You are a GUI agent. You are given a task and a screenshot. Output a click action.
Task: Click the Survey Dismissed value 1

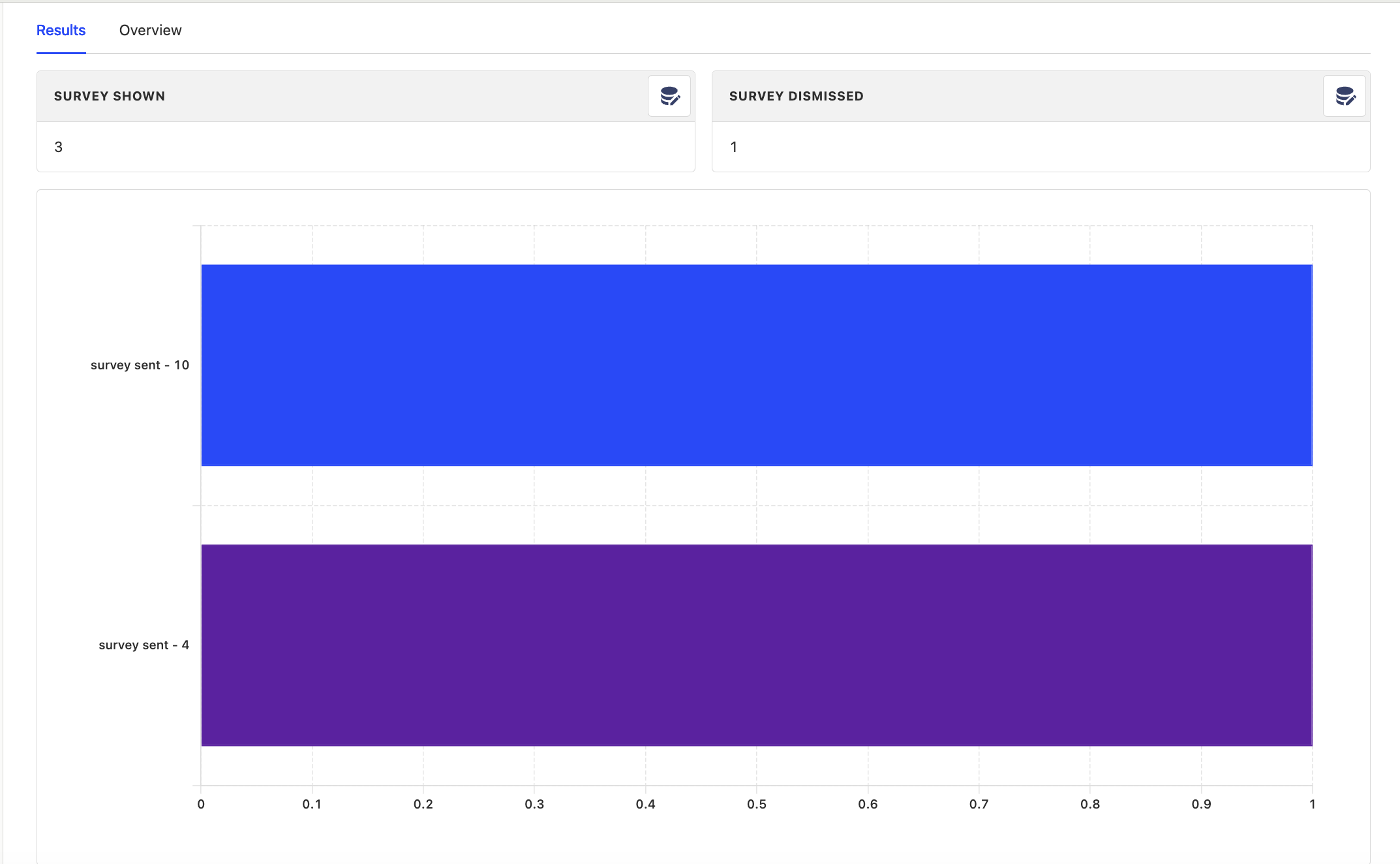(735, 147)
